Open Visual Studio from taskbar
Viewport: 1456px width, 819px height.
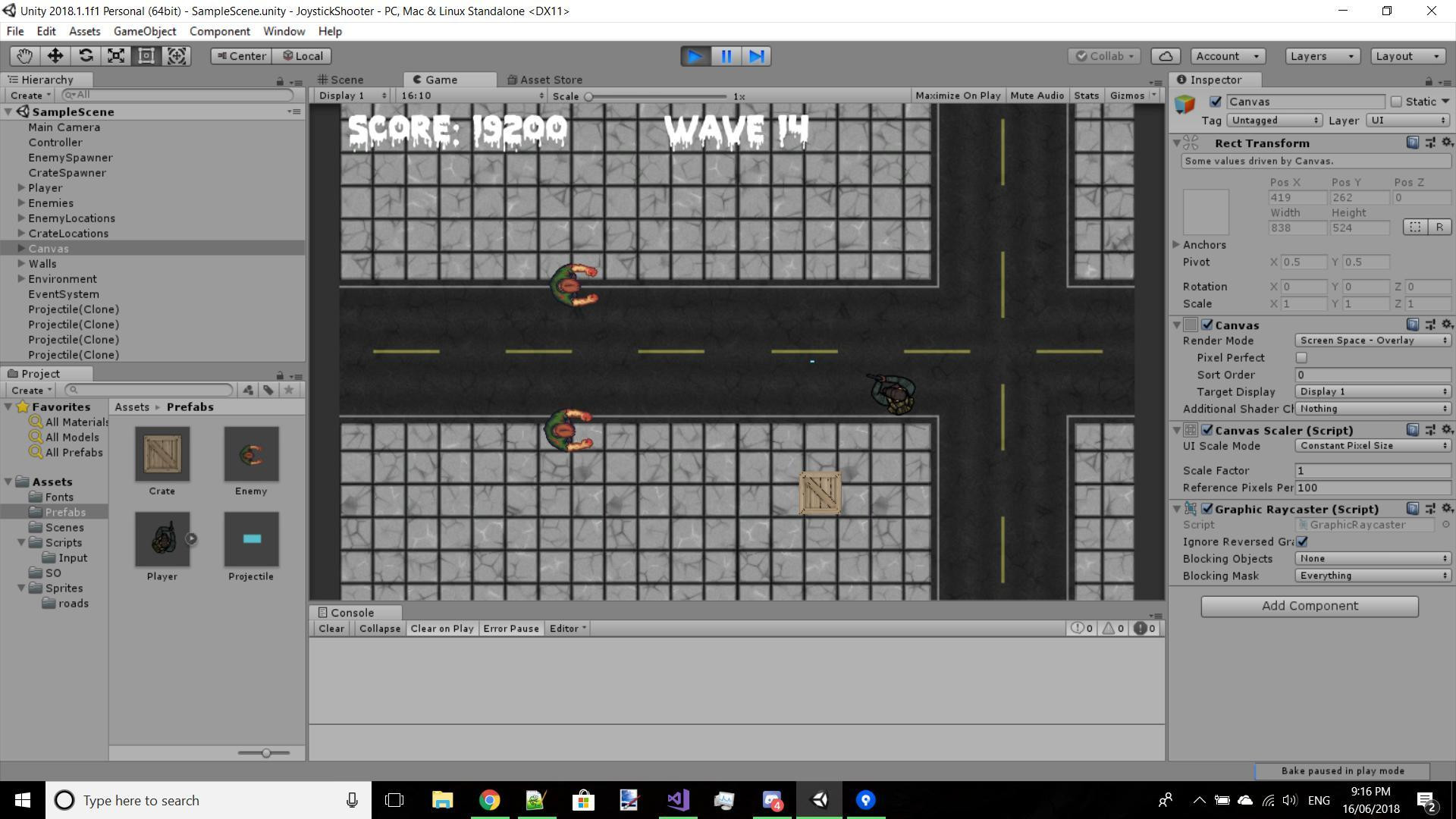coord(678,800)
